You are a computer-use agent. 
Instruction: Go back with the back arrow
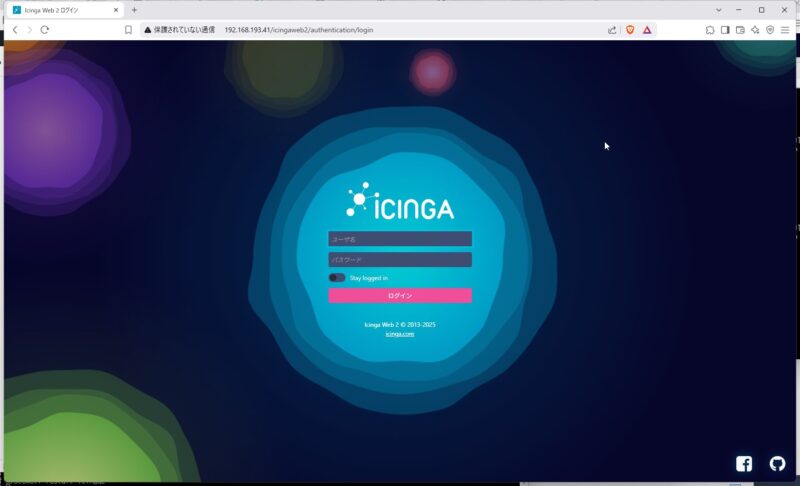[15, 30]
